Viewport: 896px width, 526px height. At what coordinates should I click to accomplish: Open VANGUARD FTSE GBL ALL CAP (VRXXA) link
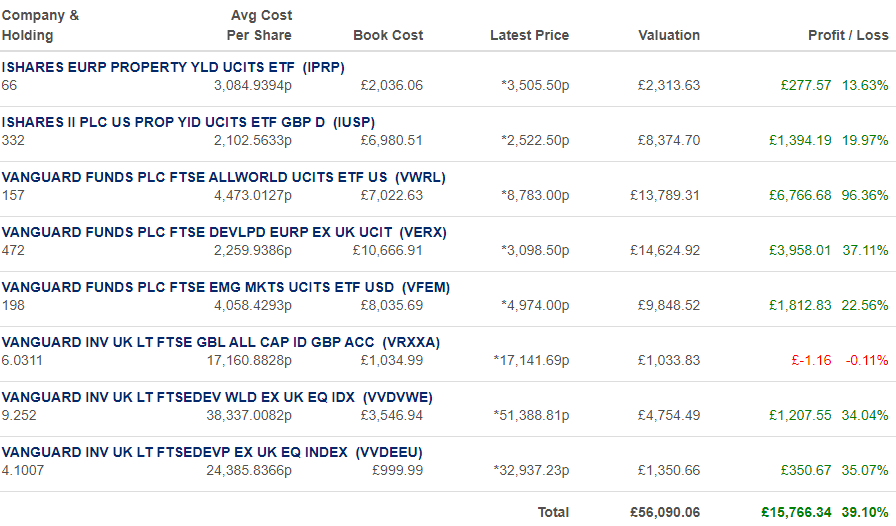point(221,342)
